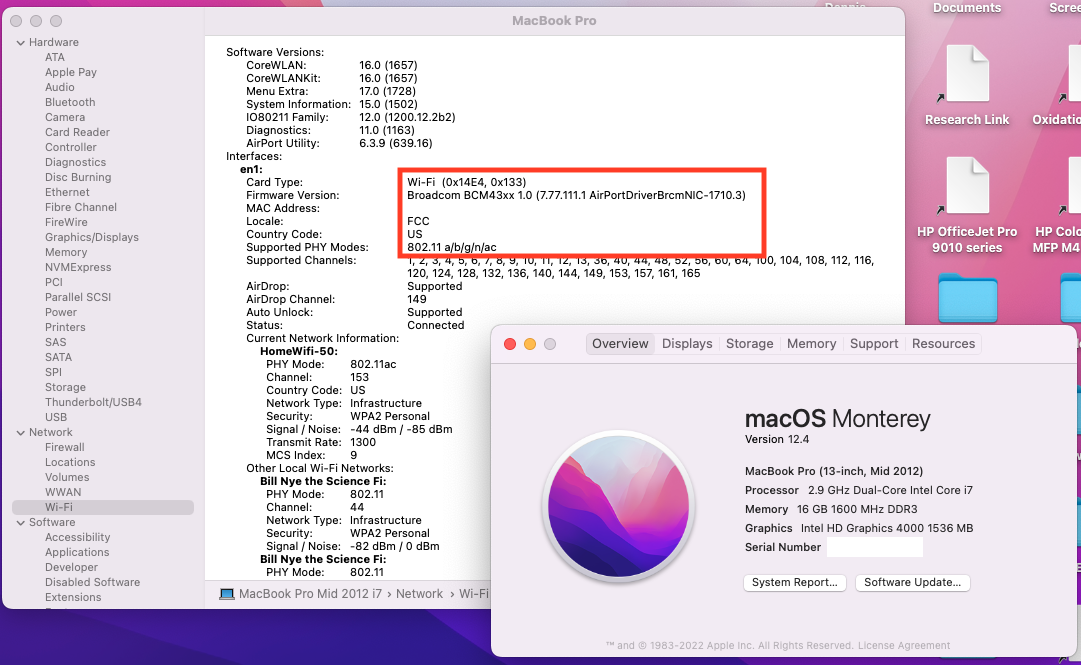Select ATA in the Hardware list
Screen dimensions: 1081x665
[55, 57]
